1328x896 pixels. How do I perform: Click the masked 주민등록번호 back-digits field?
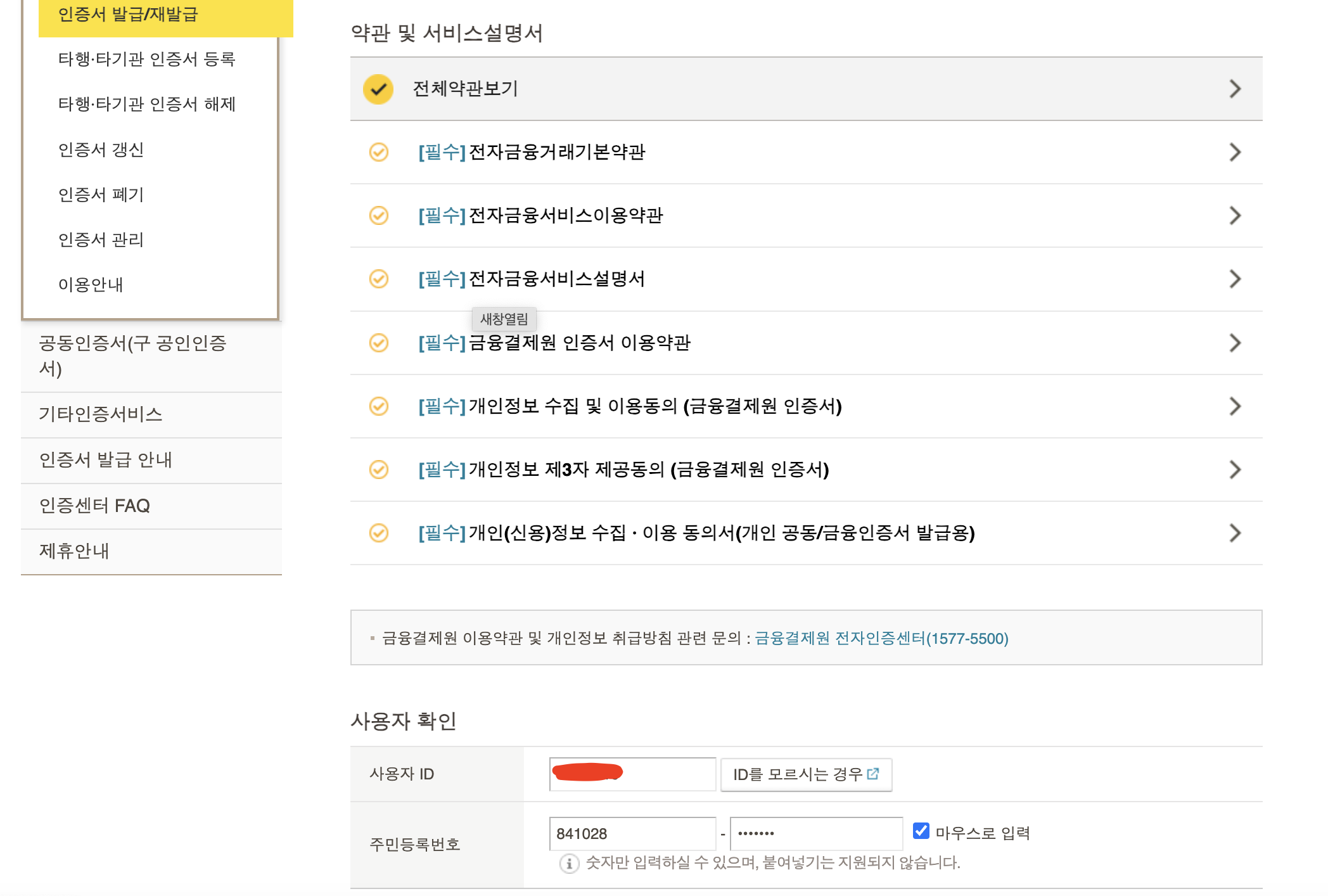(x=816, y=833)
